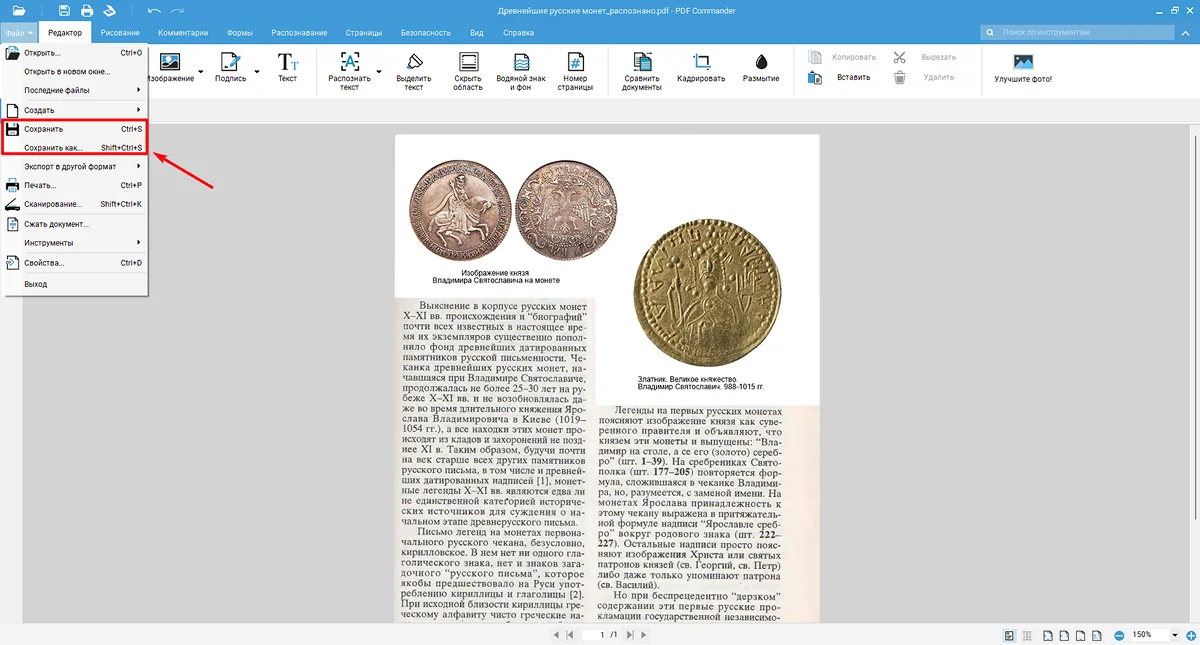Switch to the Рисование tab
Viewport: 1200px width, 645px height.
[x=120, y=33]
